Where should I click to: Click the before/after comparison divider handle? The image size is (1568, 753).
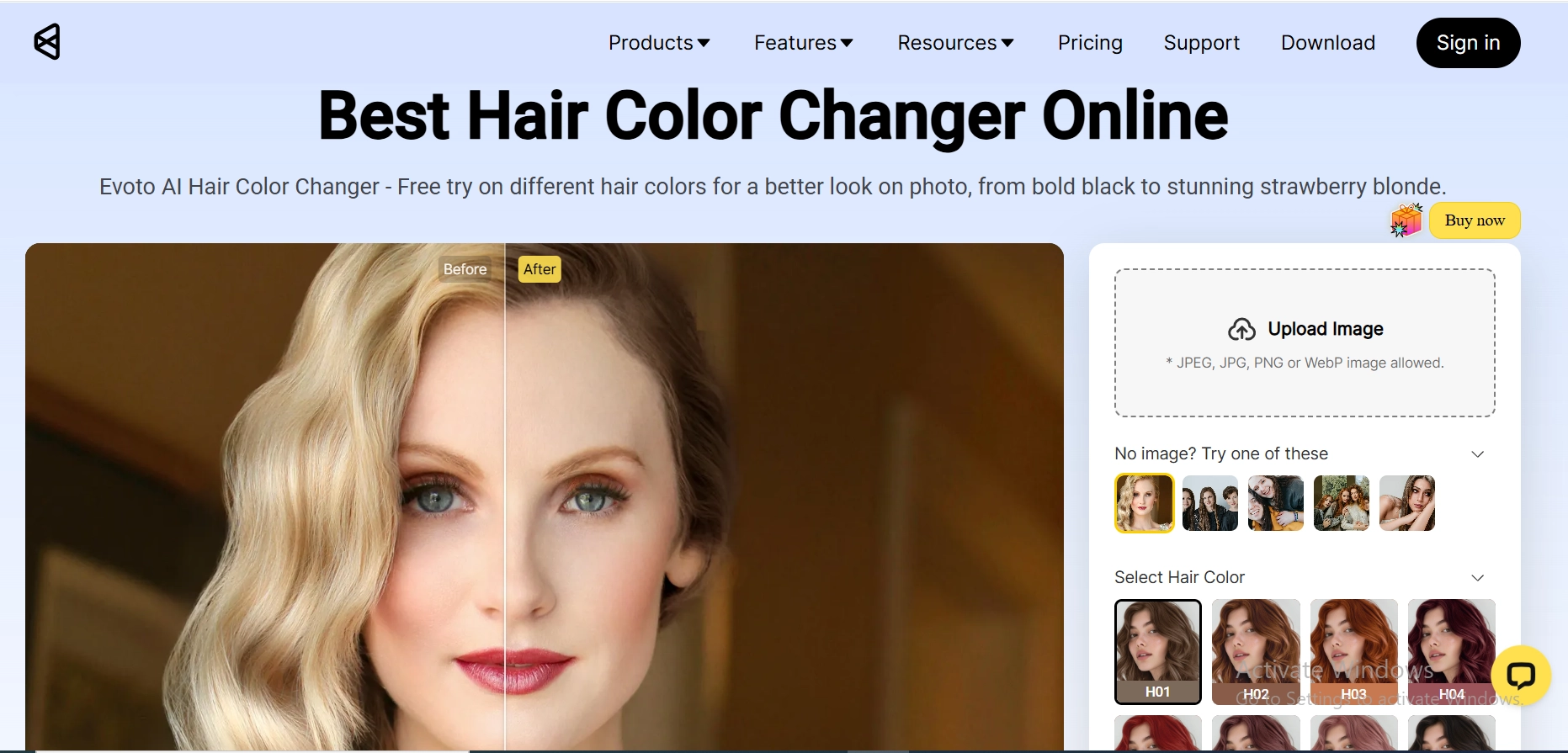(505, 496)
